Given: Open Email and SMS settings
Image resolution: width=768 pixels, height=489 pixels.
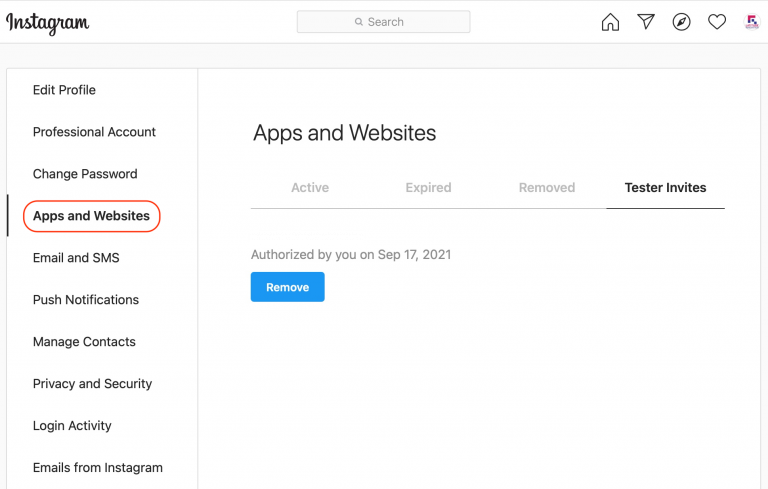Looking at the screenshot, I should click(76, 258).
